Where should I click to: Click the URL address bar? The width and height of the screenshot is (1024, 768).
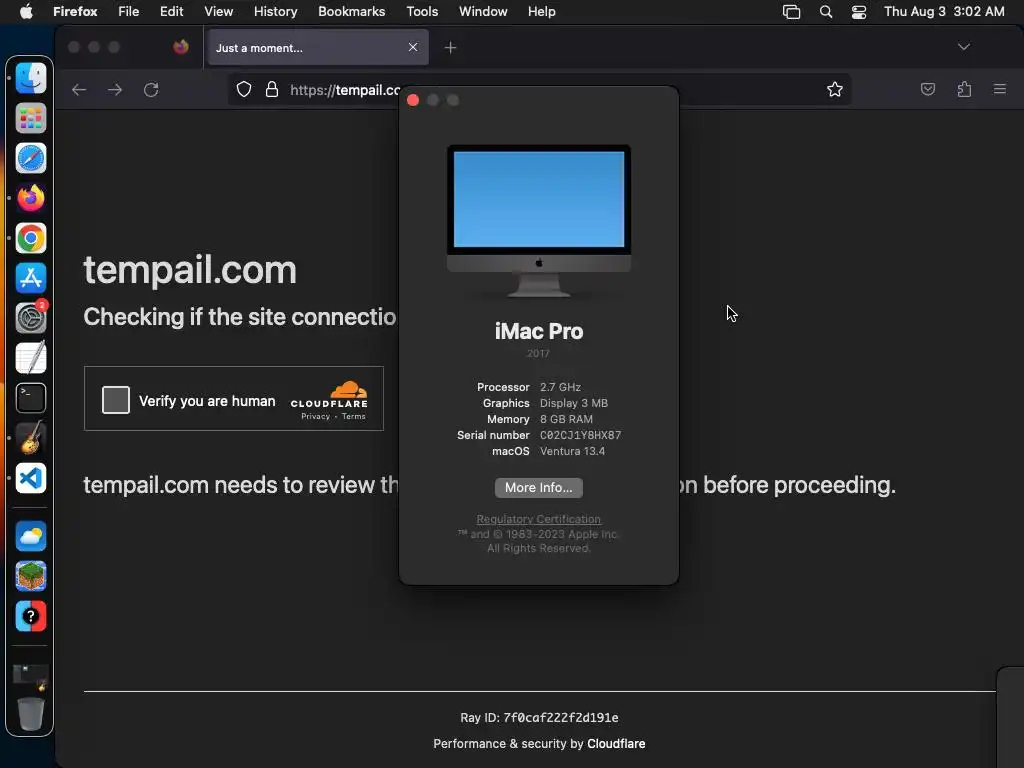pyautogui.click(x=539, y=89)
